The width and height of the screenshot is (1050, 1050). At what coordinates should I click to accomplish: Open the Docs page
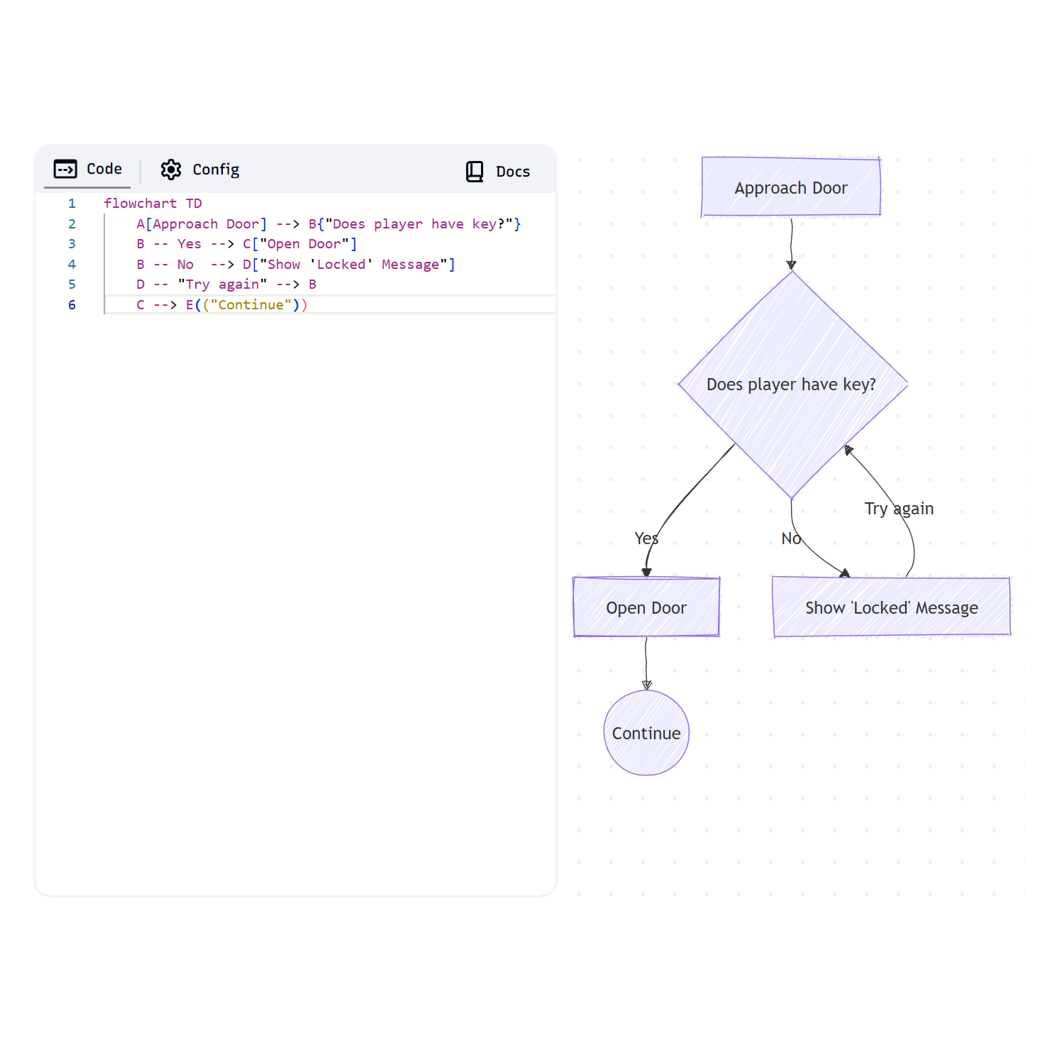click(x=512, y=170)
